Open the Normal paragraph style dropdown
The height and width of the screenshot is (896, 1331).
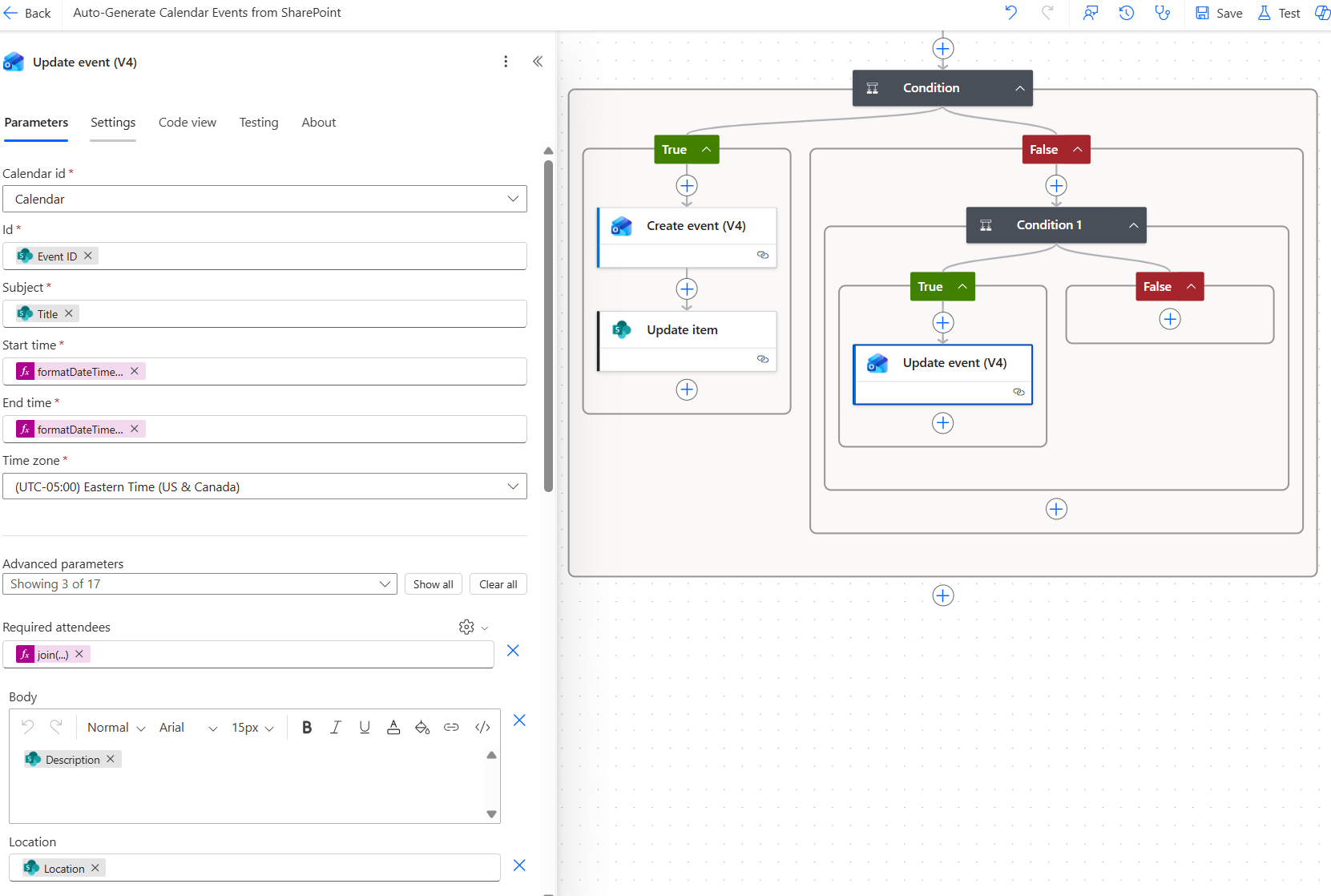click(116, 727)
